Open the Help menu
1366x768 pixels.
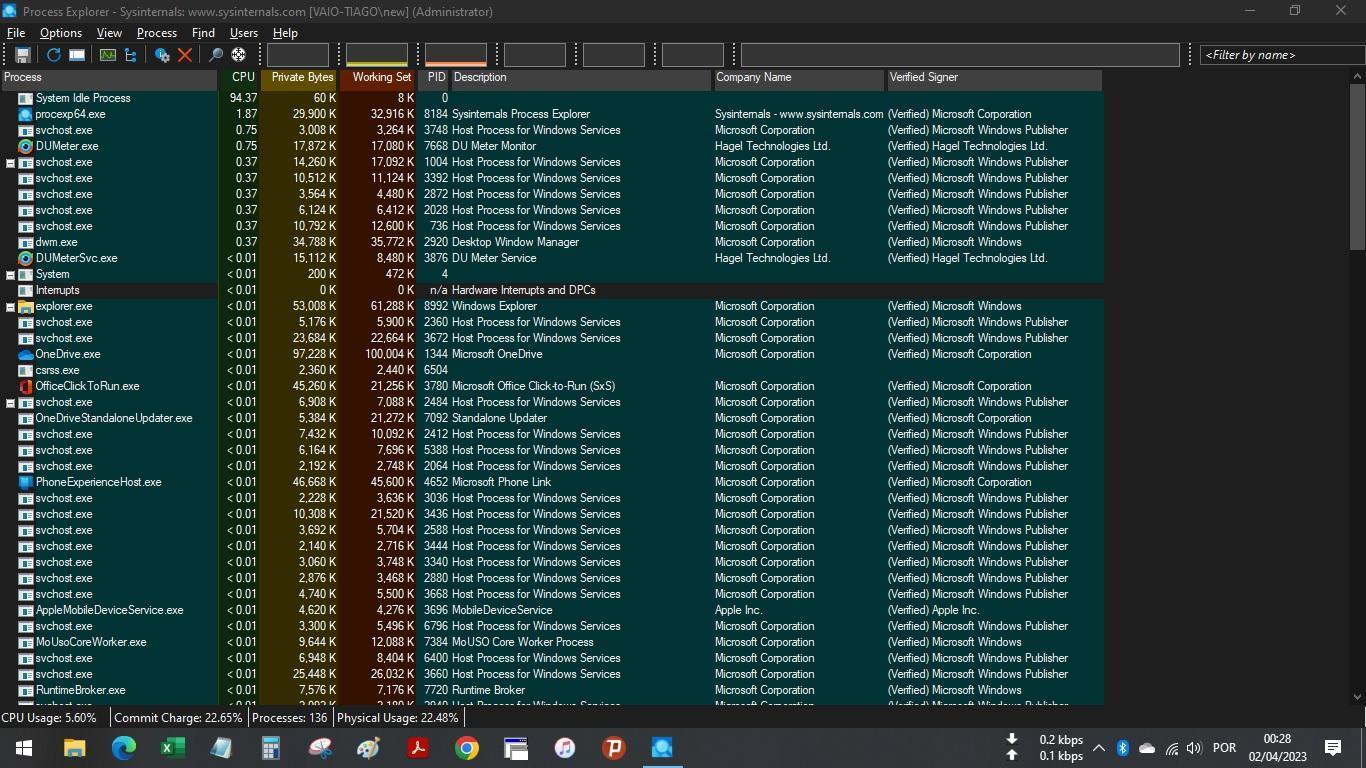pyautogui.click(x=285, y=33)
